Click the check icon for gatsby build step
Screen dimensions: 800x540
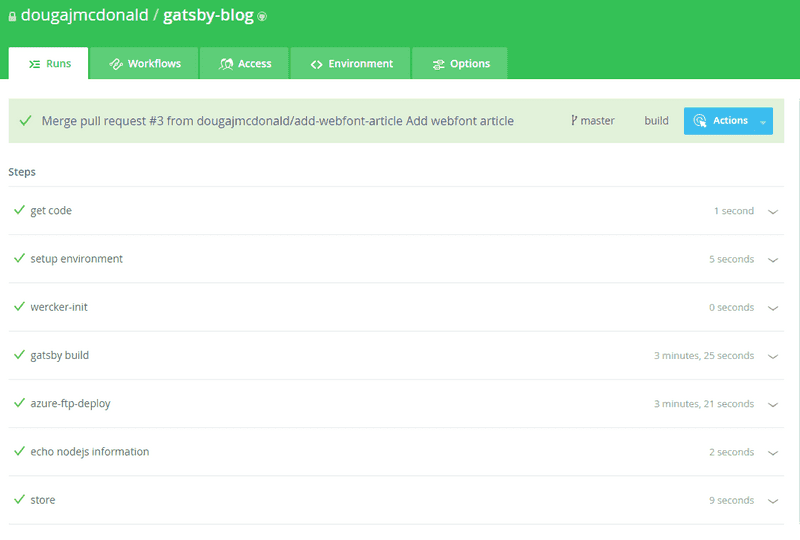click(19, 355)
